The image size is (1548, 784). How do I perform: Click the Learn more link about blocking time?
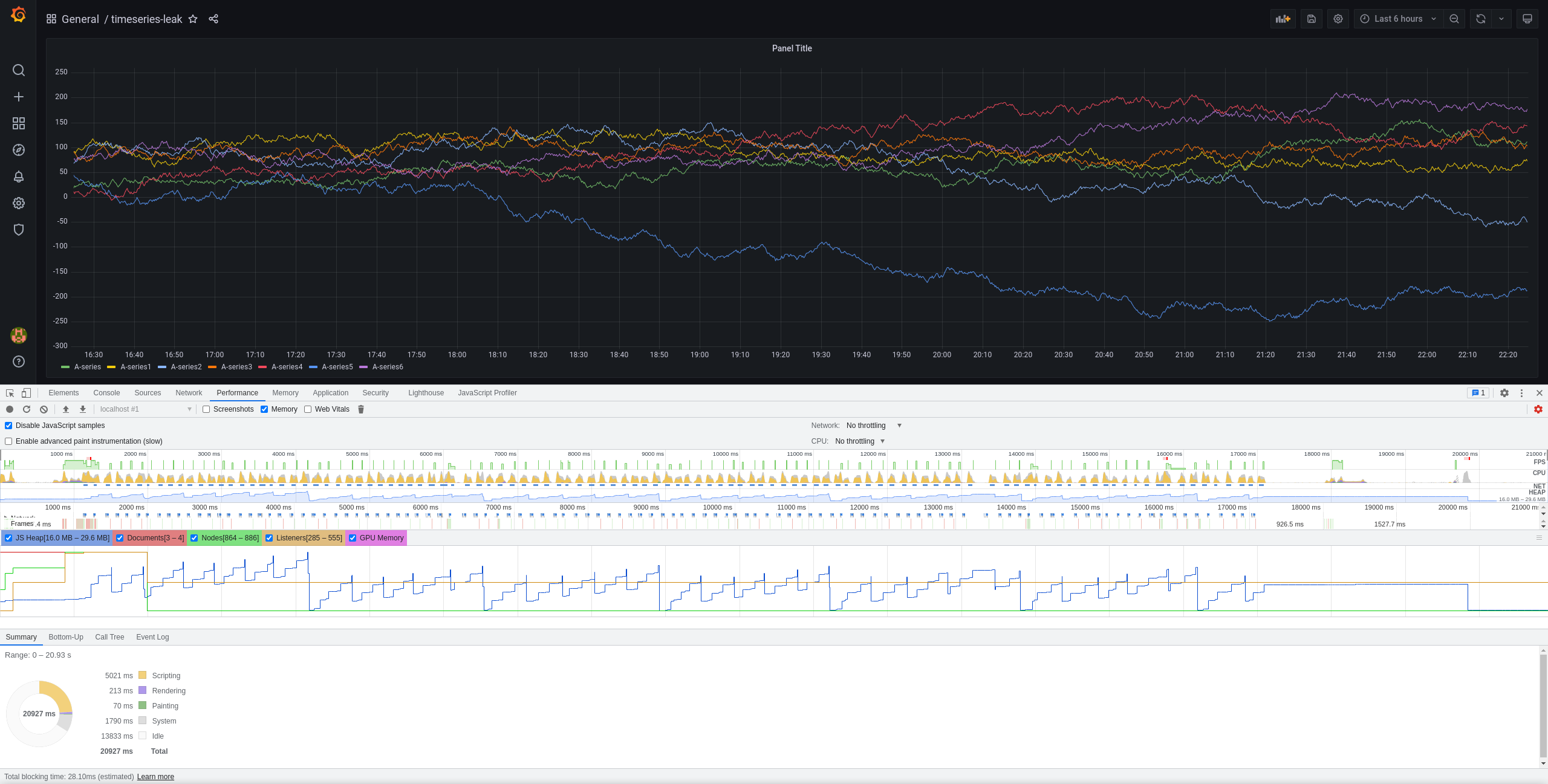coord(155,777)
